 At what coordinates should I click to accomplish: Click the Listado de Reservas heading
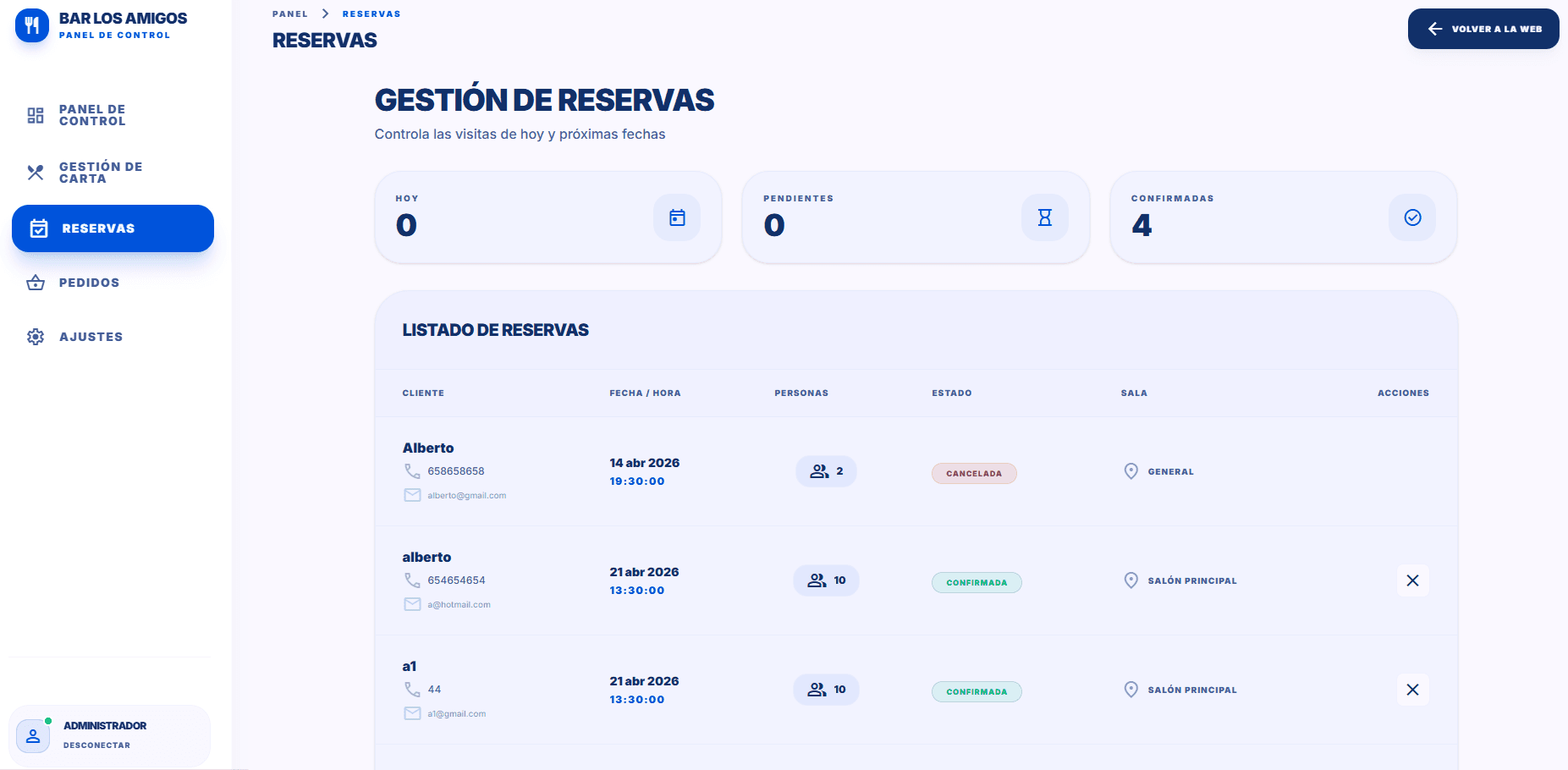tap(495, 330)
